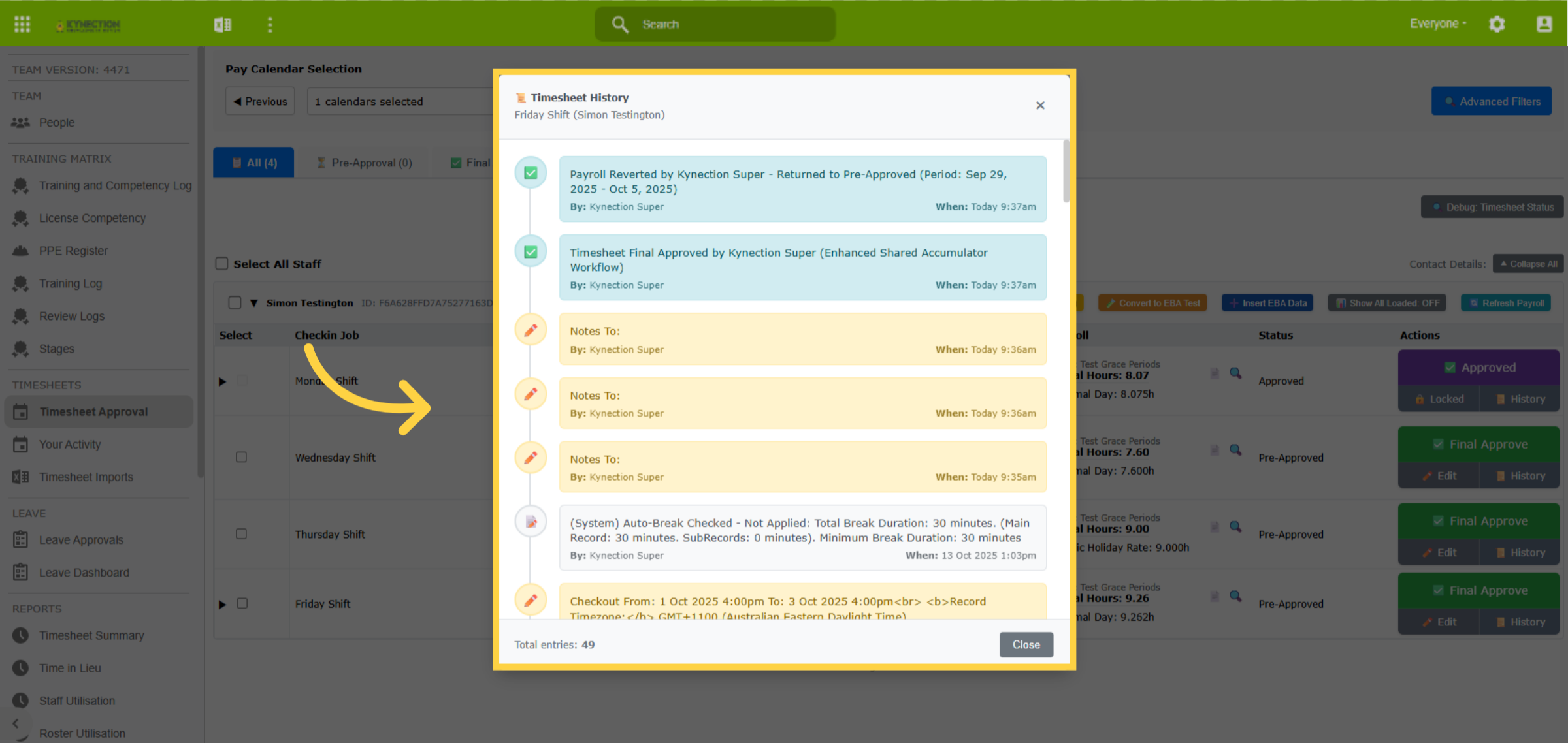Click into the Search field
Image resolution: width=1568 pixels, height=743 pixels.
pyautogui.click(x=715, y=24)
